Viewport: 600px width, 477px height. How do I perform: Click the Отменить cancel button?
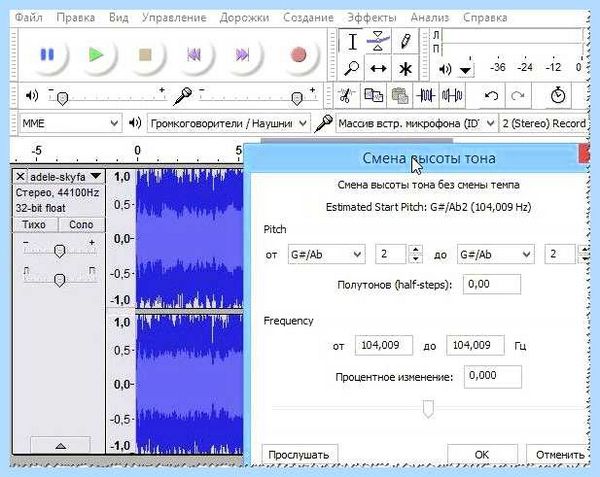[558, 455]
